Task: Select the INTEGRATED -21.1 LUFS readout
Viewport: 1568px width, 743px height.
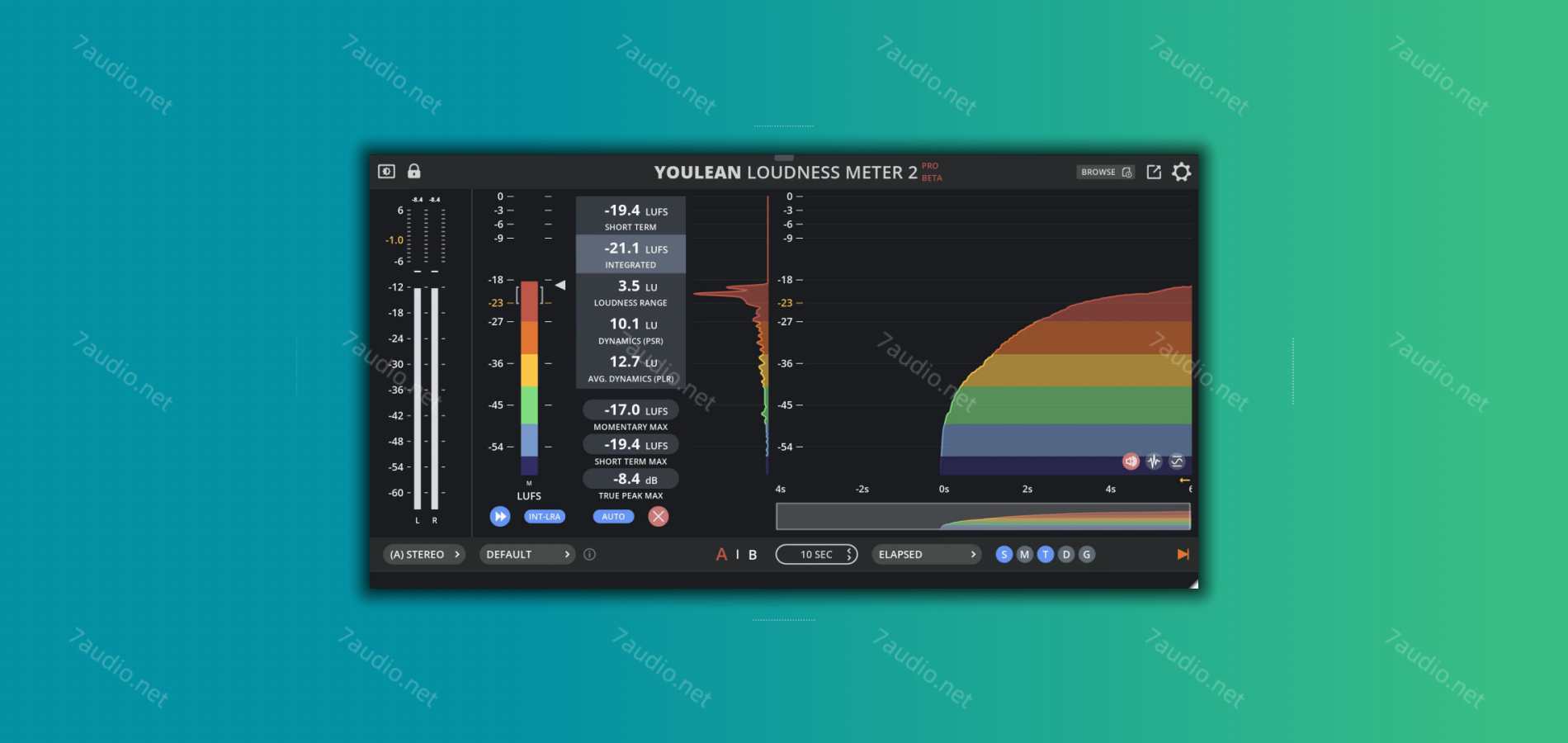Action: 631,254
